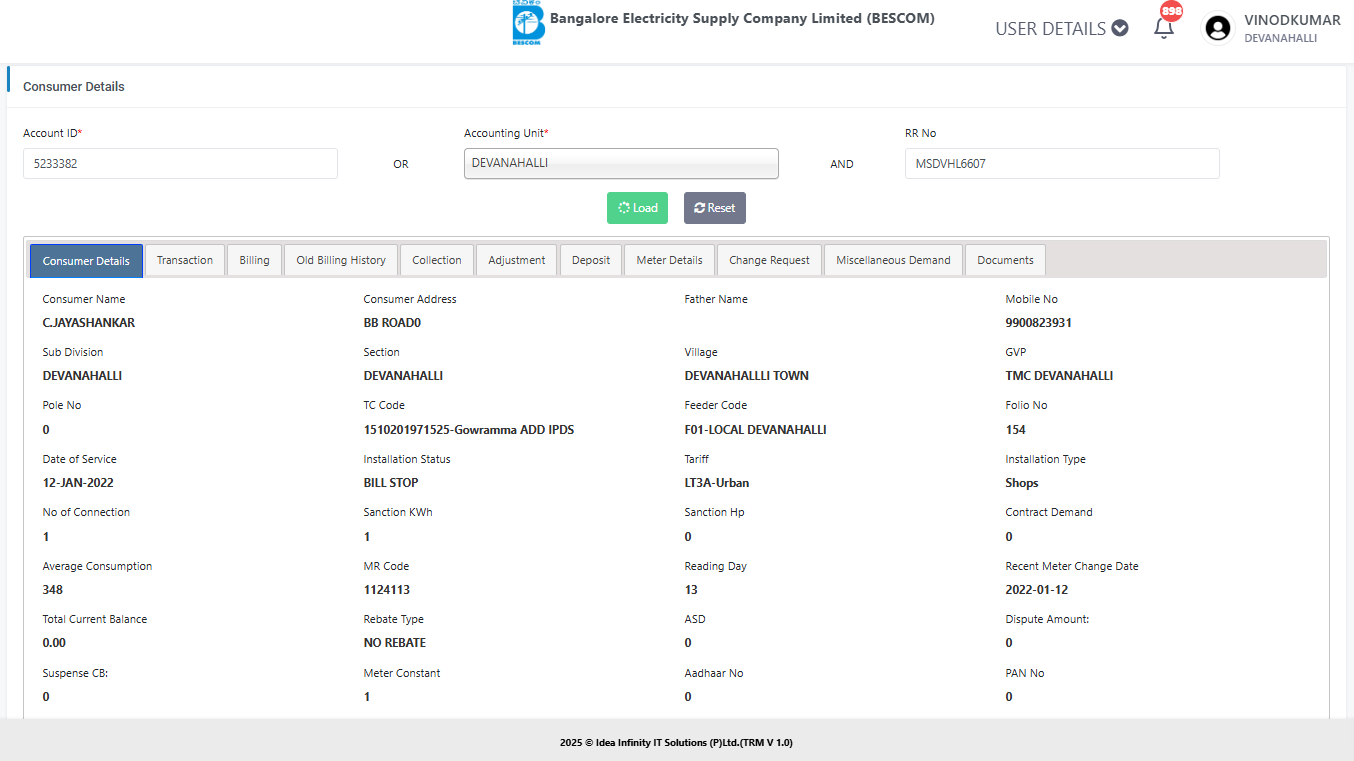Switch to the Transaction tab
Screen dimensions: 1354x761
click(185, 260)
